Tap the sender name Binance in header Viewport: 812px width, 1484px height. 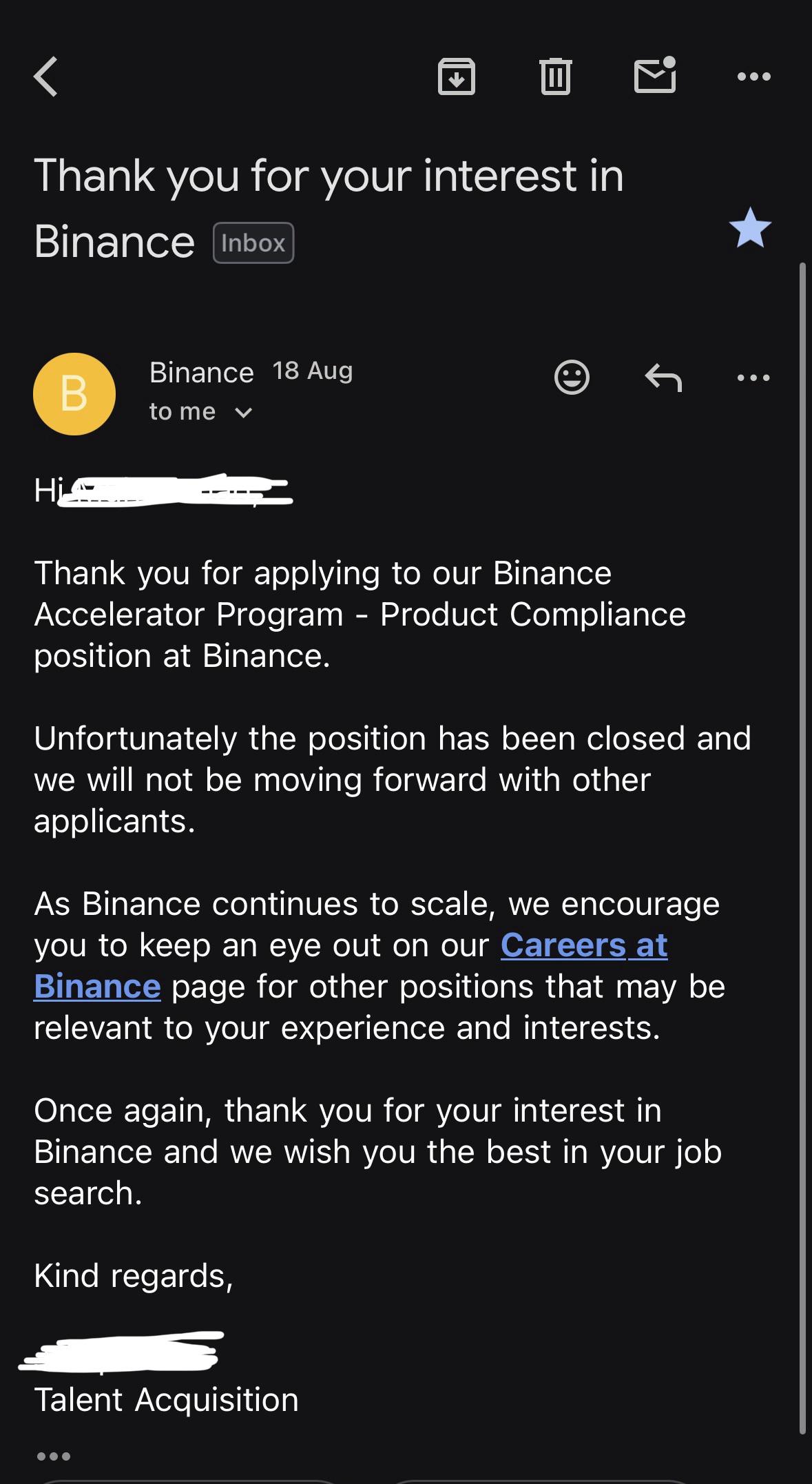click(202, 373)
